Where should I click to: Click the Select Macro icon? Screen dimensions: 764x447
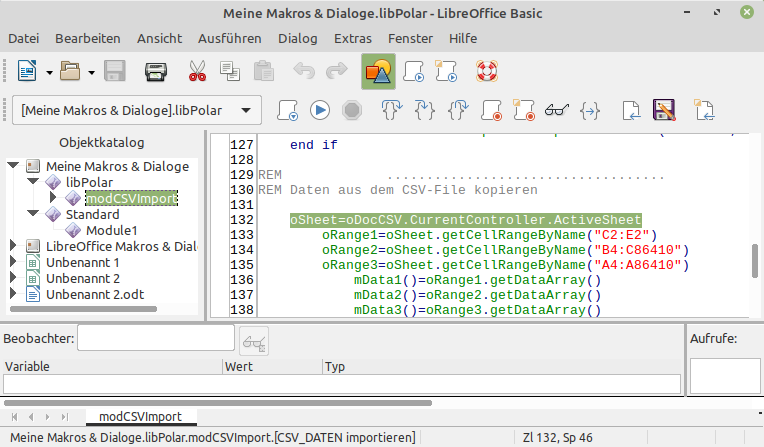(x=413, y=72)
